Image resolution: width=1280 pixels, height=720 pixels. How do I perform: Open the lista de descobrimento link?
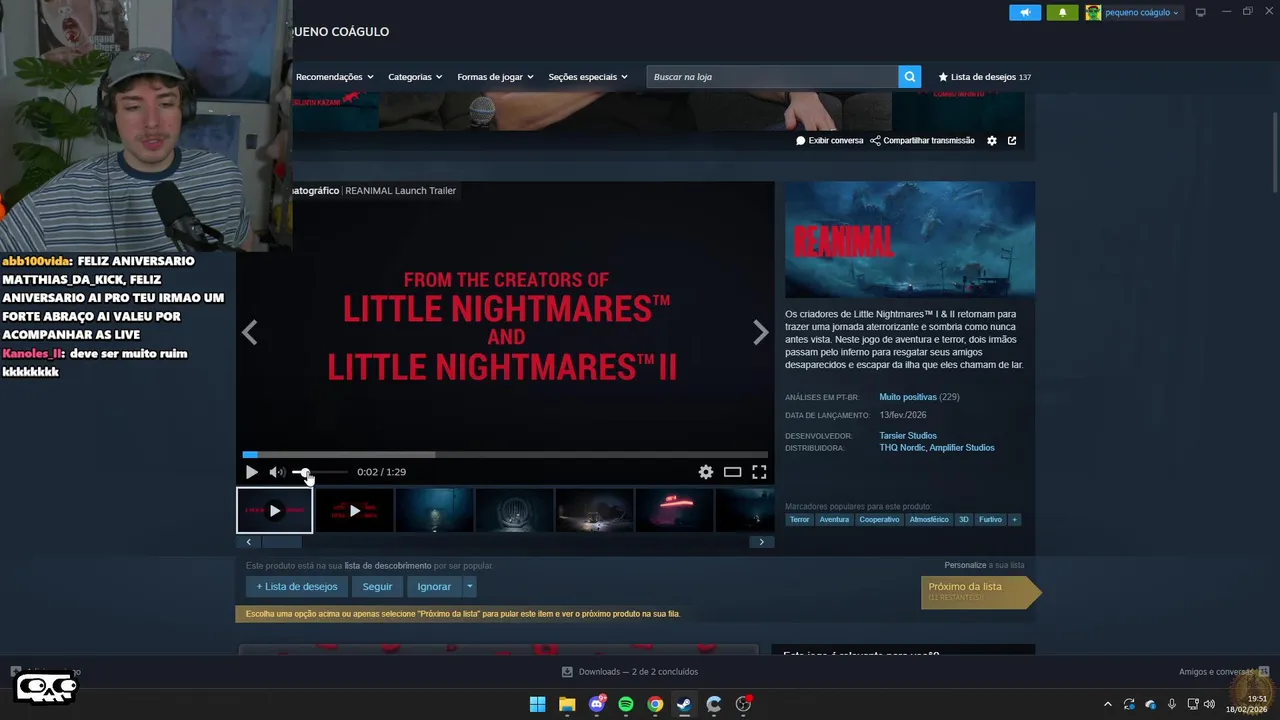pos(388,566)
